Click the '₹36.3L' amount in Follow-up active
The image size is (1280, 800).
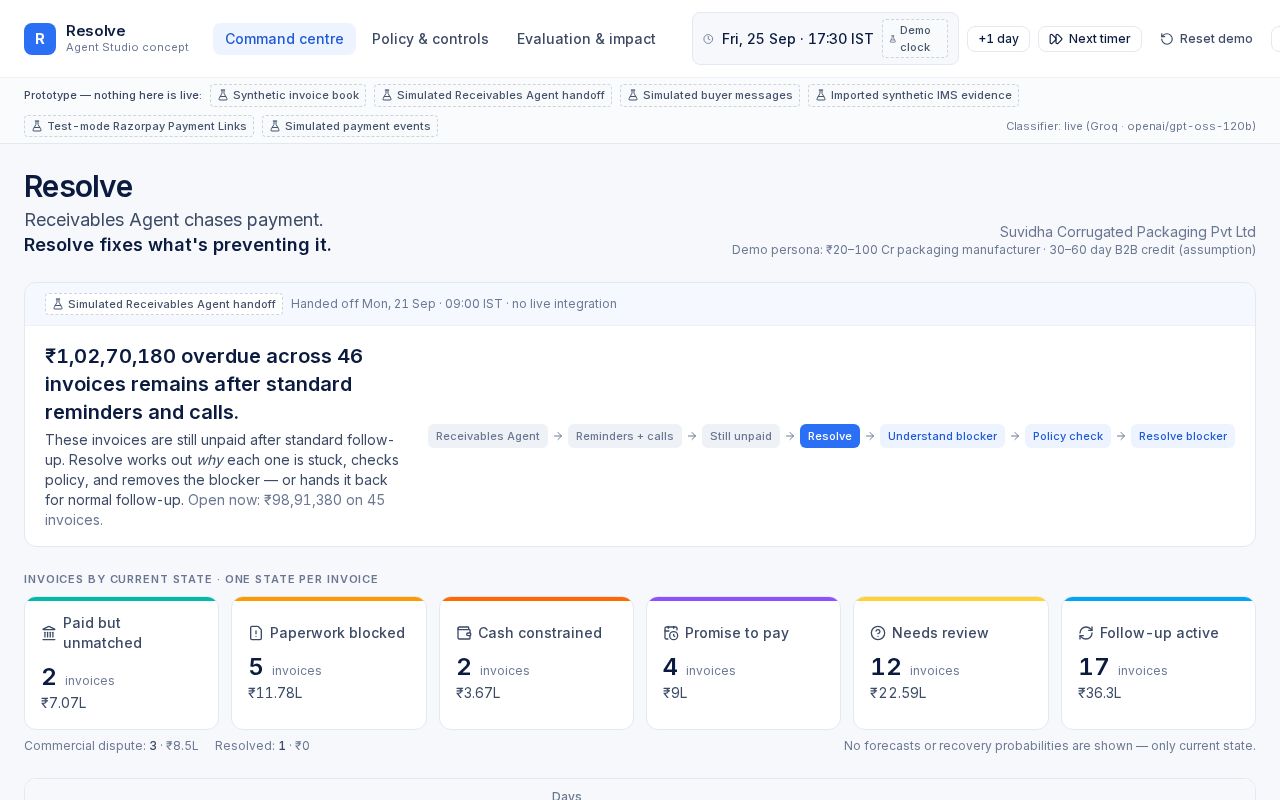pyautogui.click(x=1100, y=693)
